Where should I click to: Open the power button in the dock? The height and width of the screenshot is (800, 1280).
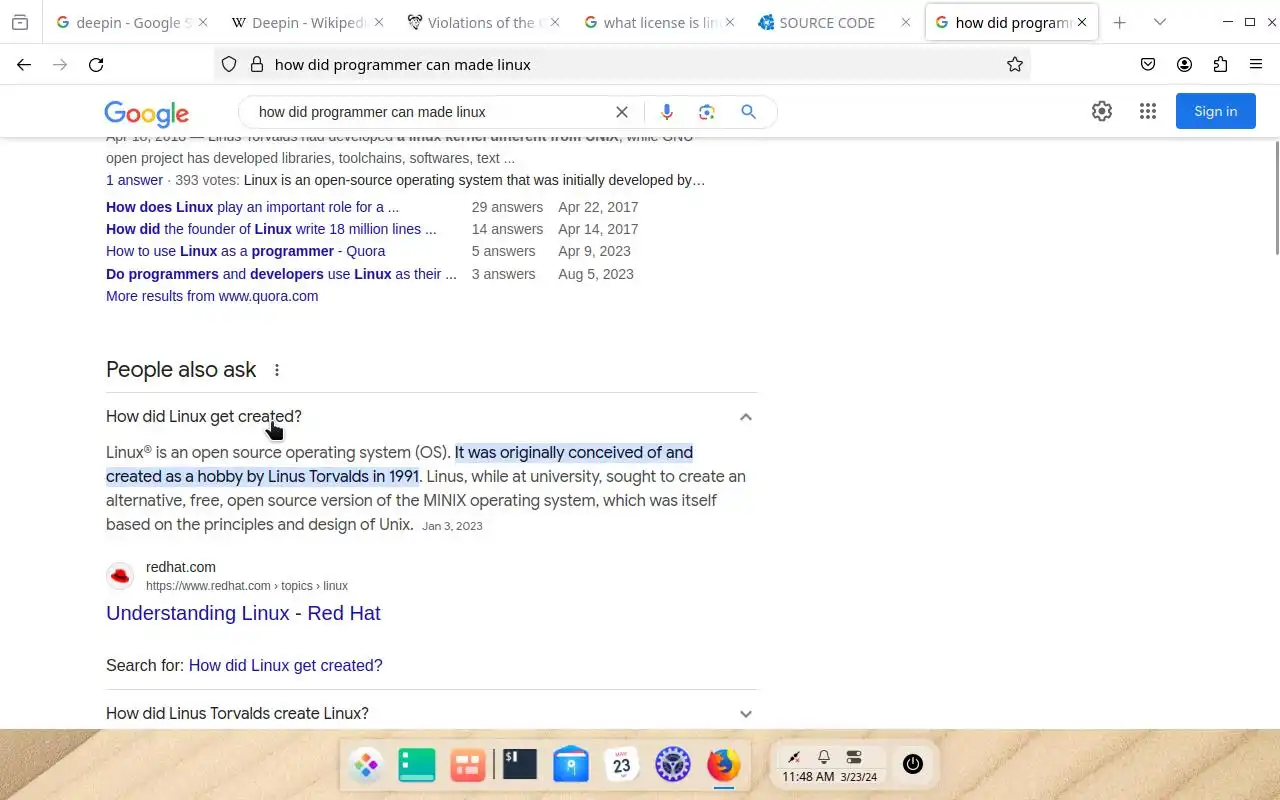coord(912,764)
